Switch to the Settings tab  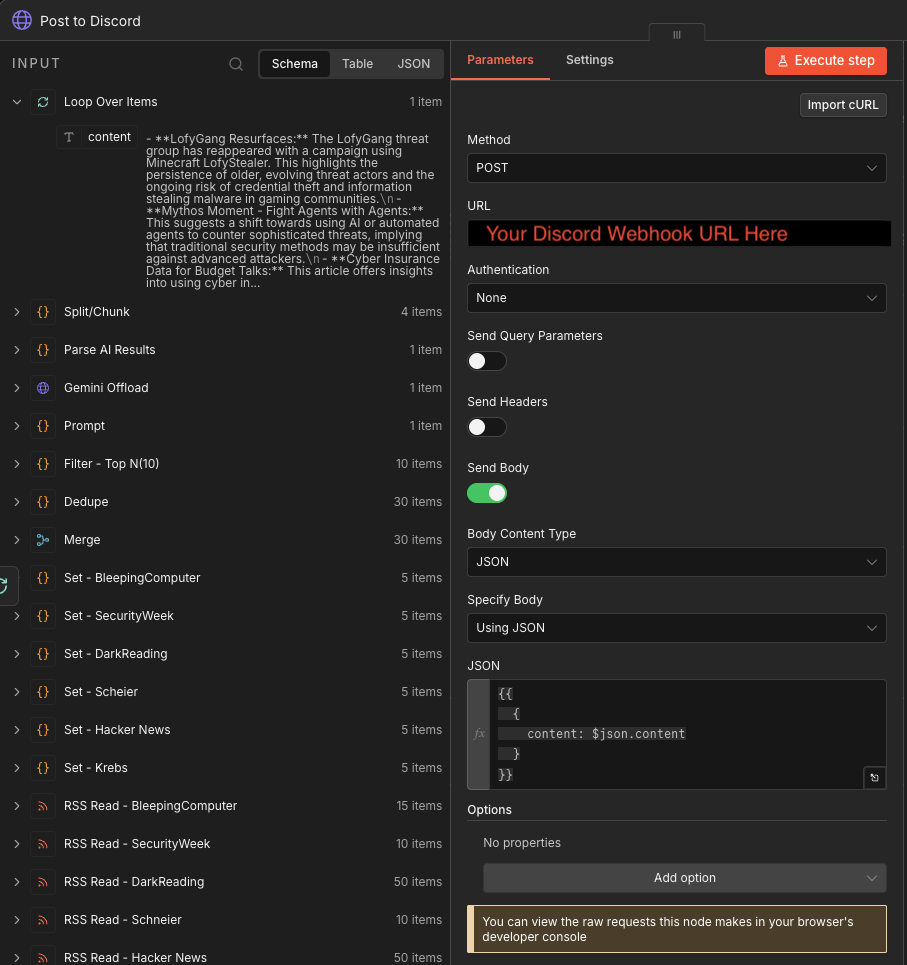click(x=589, y=60)
